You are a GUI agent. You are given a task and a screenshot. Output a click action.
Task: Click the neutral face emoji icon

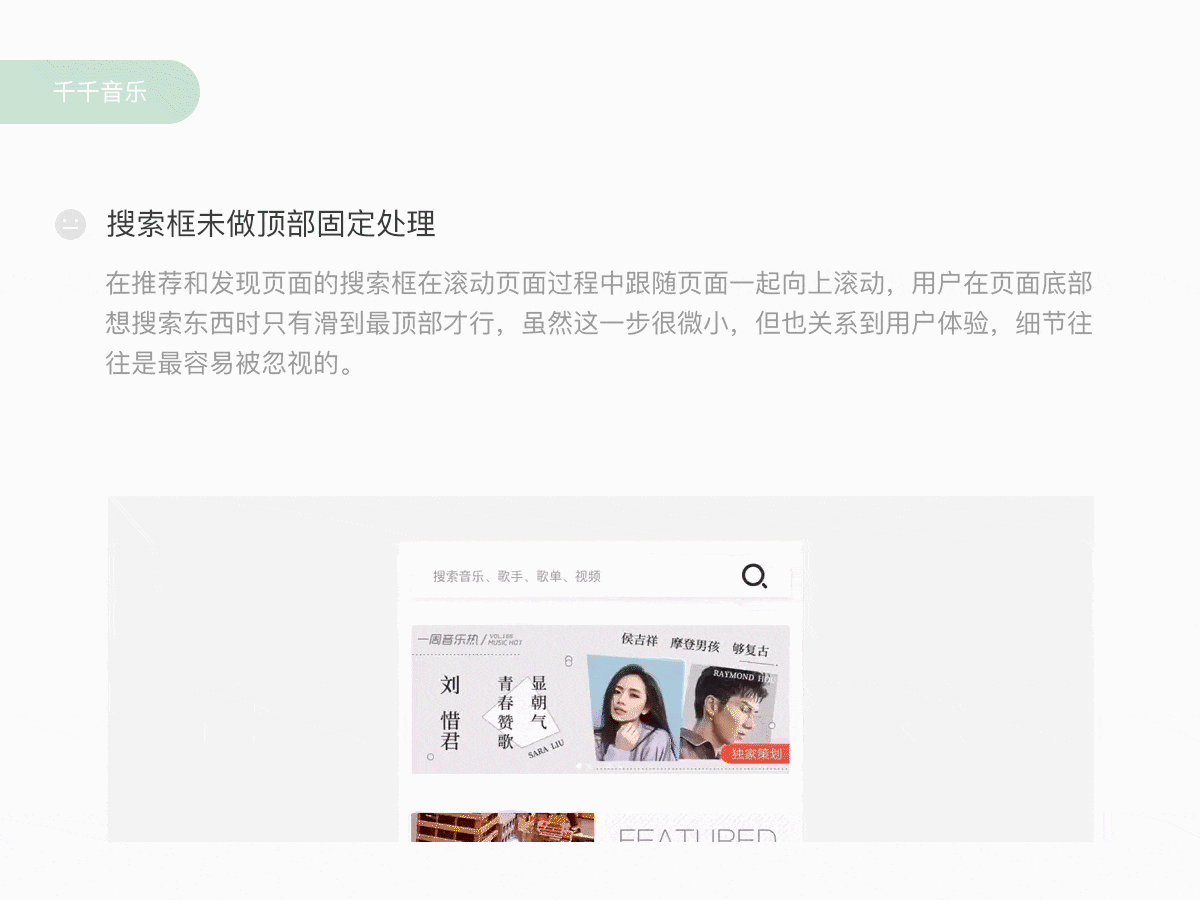[x=70, y=224]
